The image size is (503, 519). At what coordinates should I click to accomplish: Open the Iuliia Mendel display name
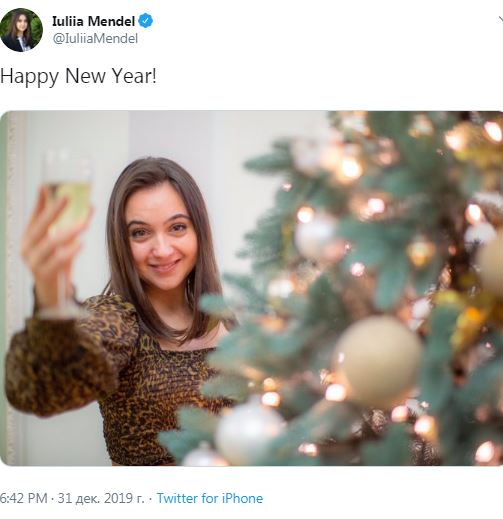point(93,21)
